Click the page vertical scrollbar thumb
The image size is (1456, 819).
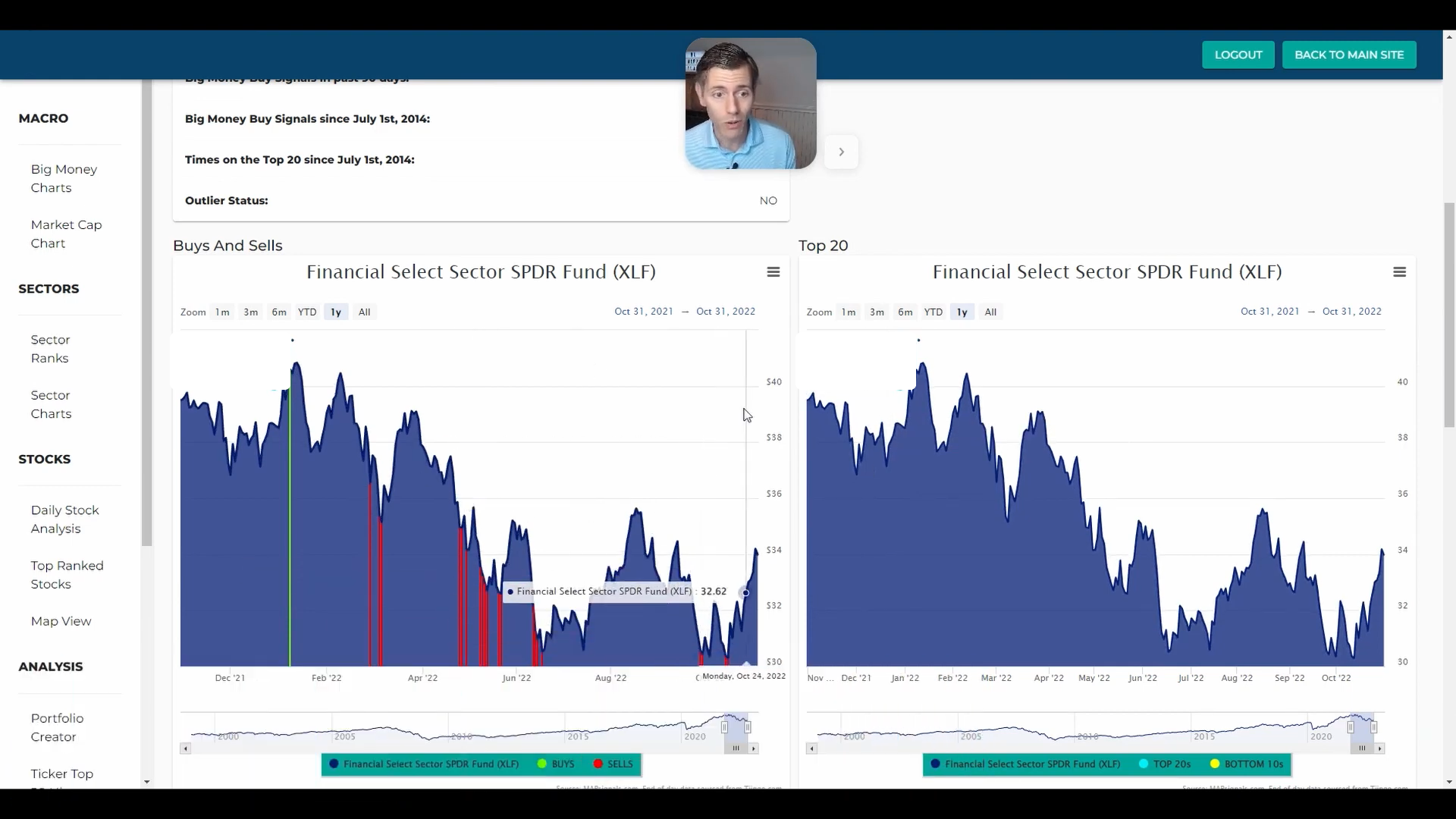1449,315
